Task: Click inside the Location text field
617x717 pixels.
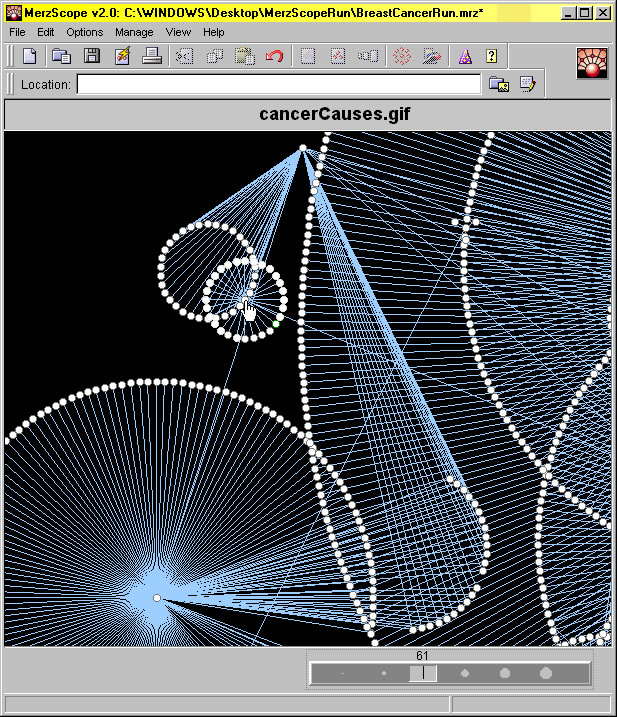Action: click(x=278, y=85)
